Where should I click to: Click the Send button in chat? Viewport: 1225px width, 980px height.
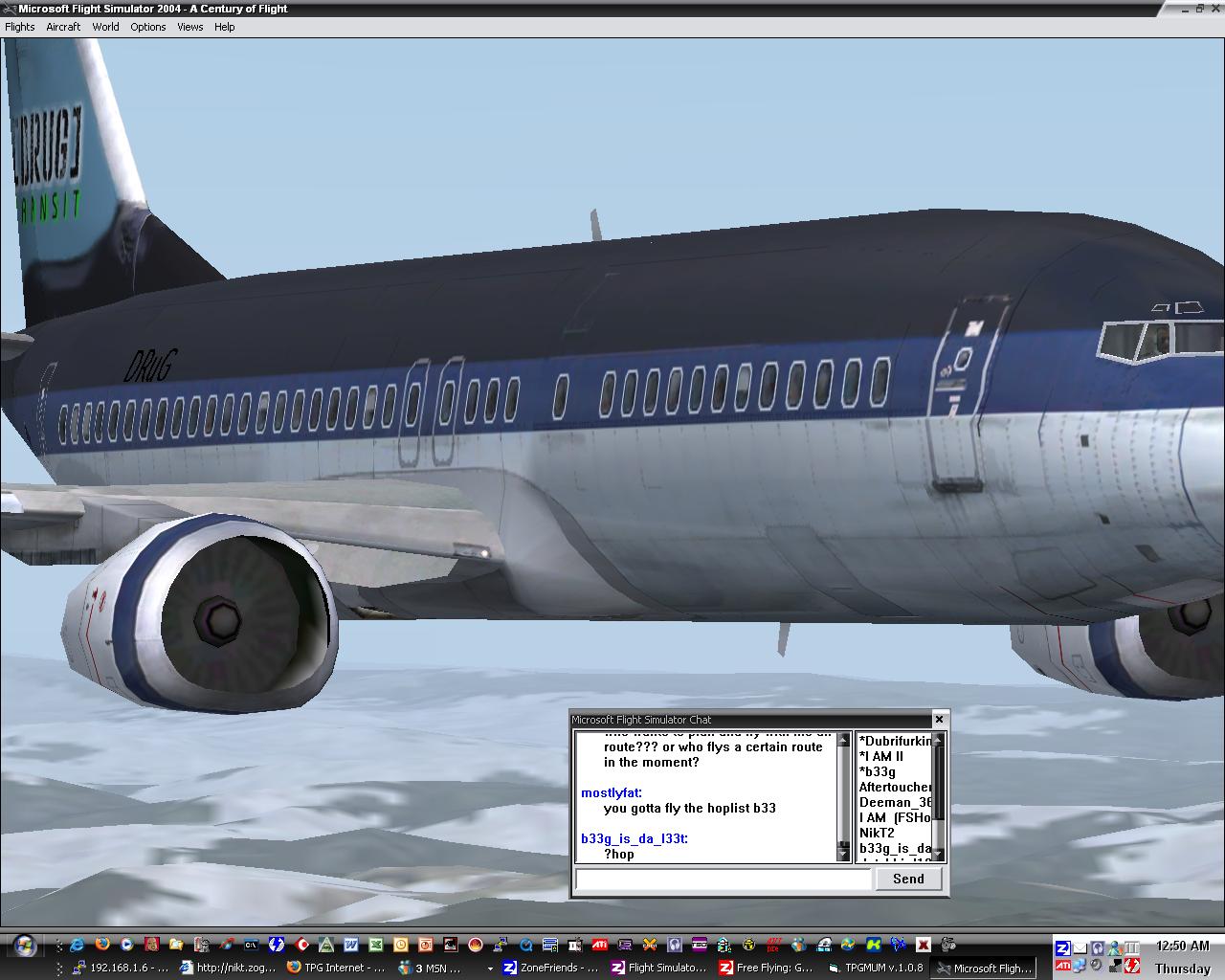(x=907, y=879)
